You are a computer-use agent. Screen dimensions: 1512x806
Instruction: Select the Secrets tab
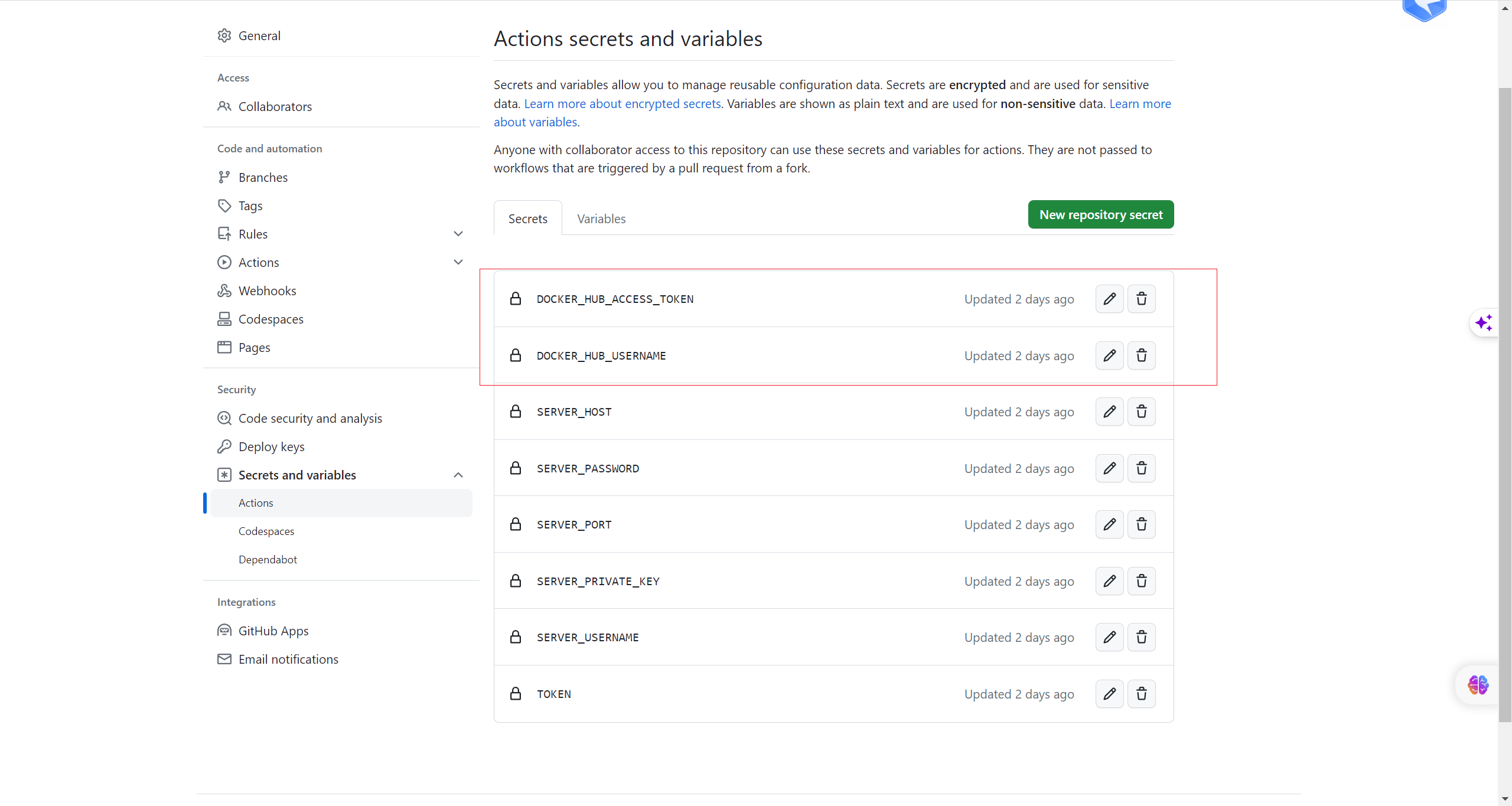[x=527, y=219]
